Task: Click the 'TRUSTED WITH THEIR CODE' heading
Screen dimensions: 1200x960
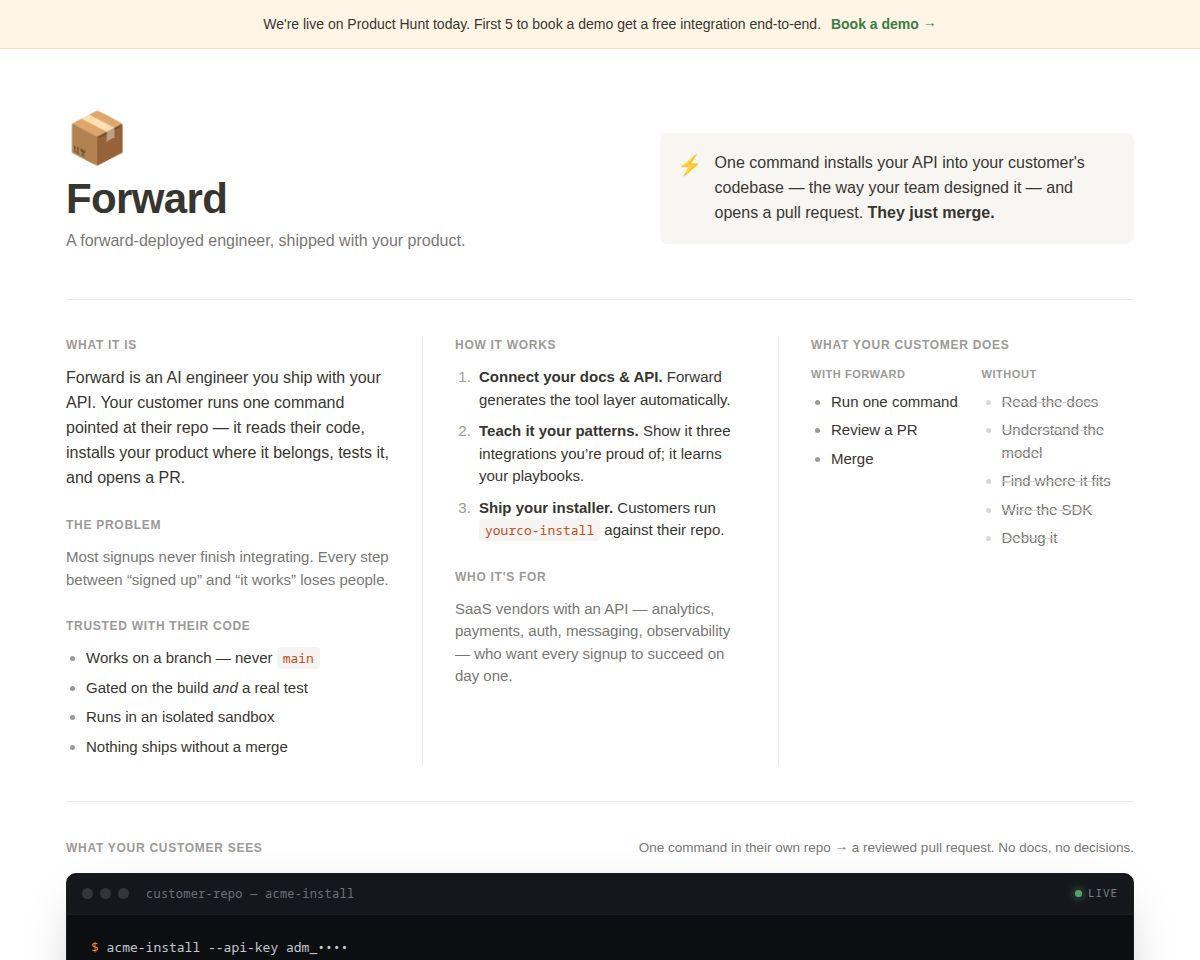Action: (158, 626)
